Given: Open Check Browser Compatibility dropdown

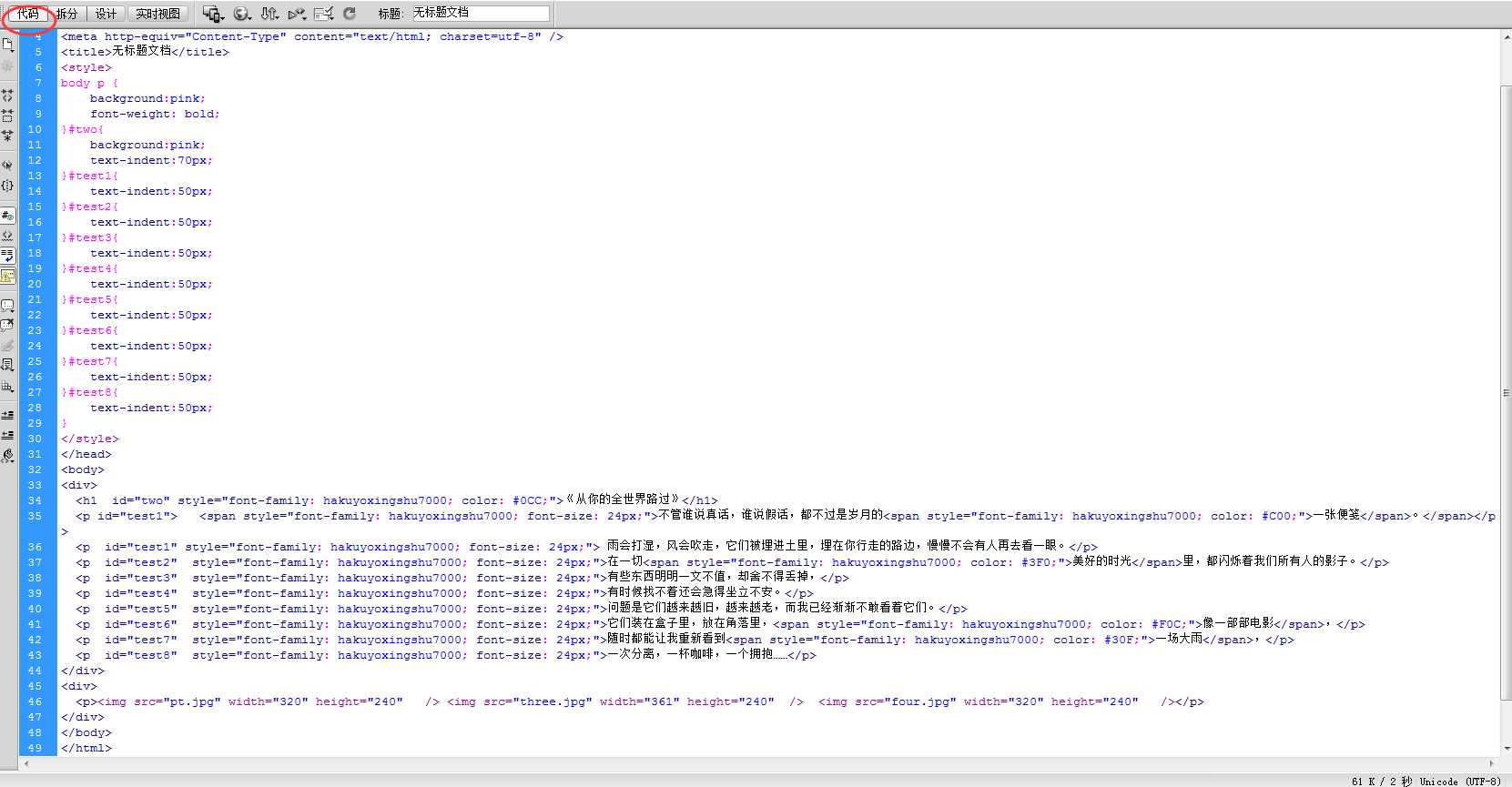Looking at the screenshot, I should (x=324, y=14).
